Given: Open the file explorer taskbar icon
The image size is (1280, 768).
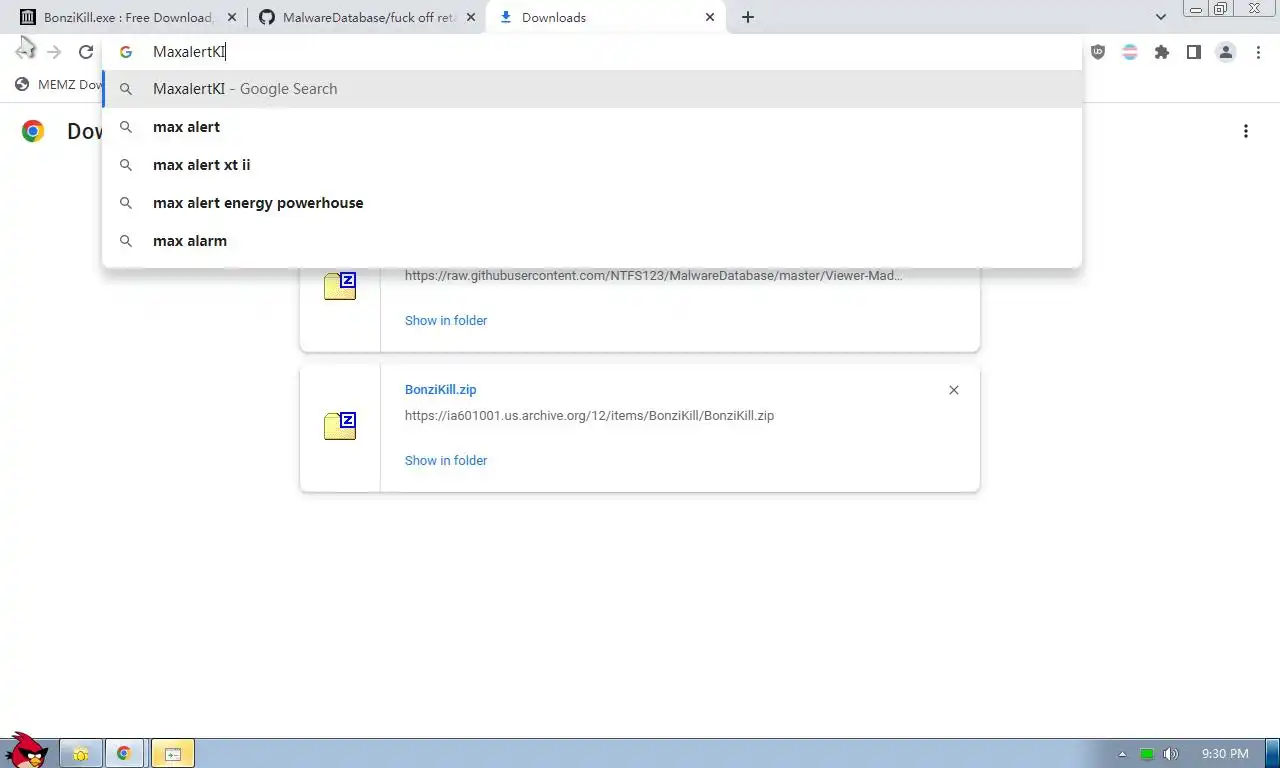Looking at the screenshot, I should point(81,754).
